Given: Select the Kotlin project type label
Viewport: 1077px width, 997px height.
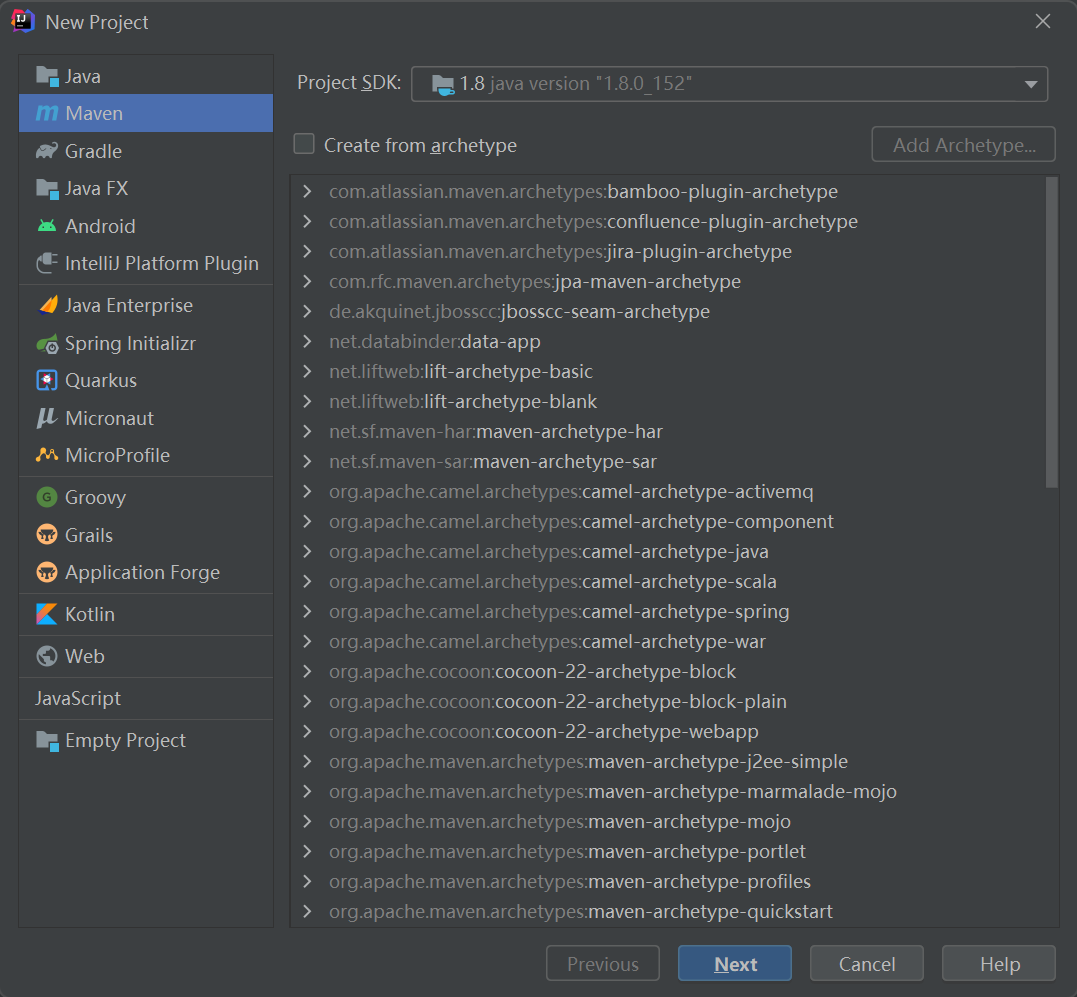Looking at the screenshot, I should pyautogui.click(x=90, y=614).
